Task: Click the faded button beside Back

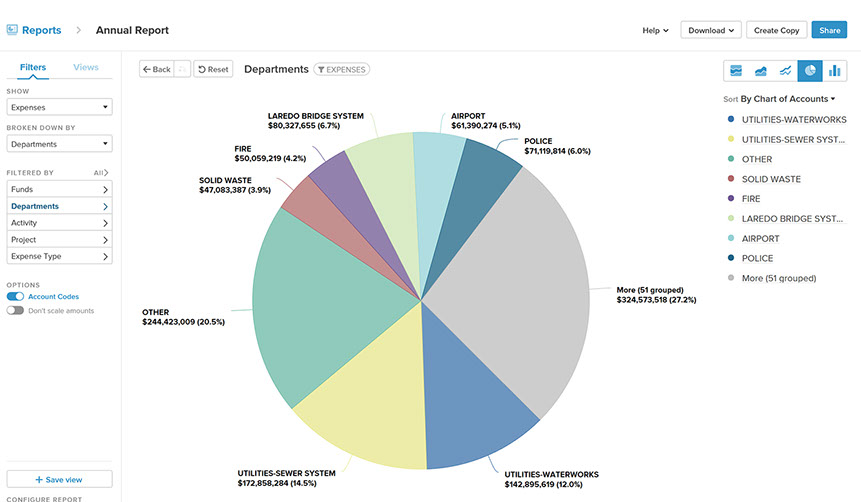Action: [182, 69]
